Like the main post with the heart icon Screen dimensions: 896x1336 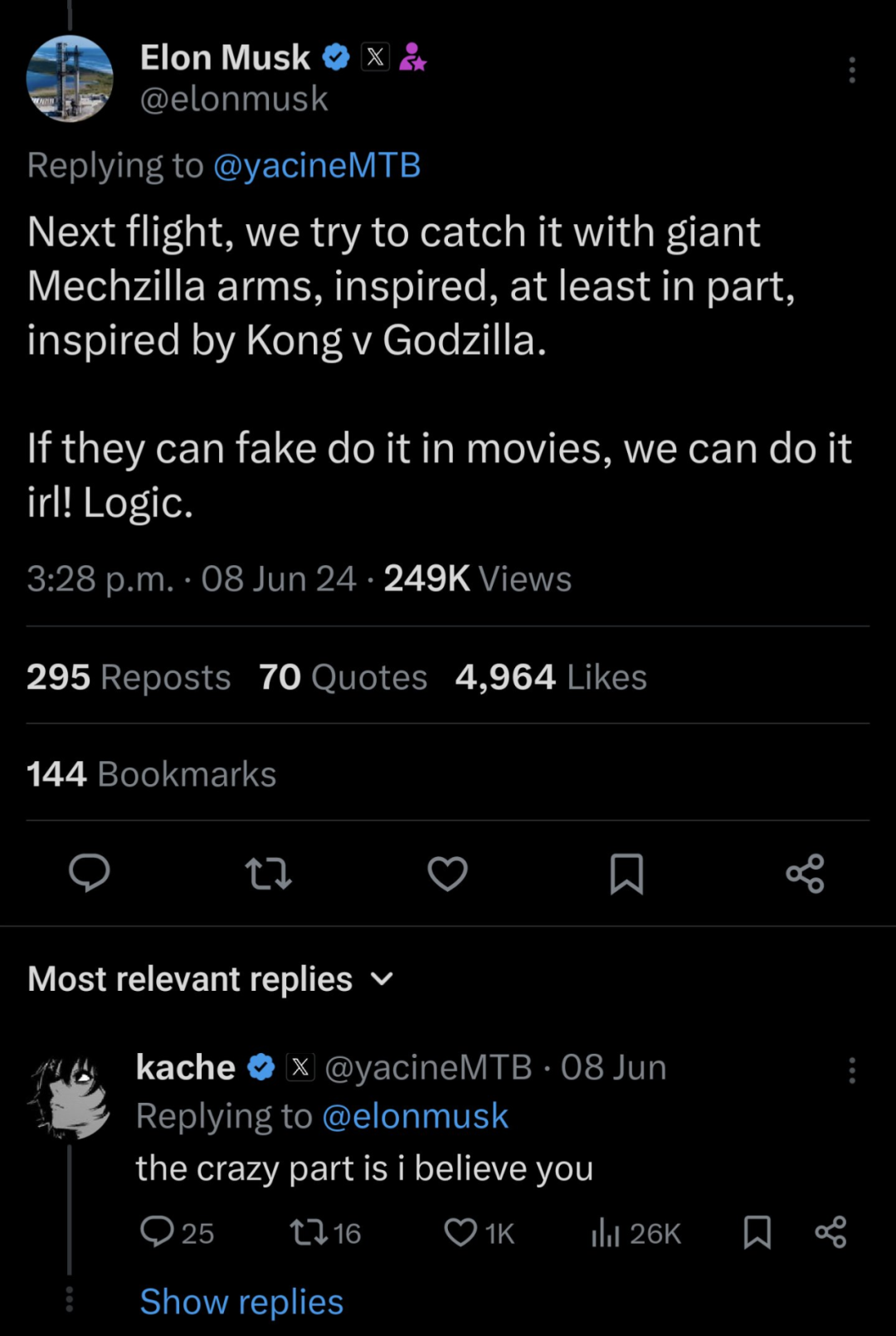click(x=447, y=874)
